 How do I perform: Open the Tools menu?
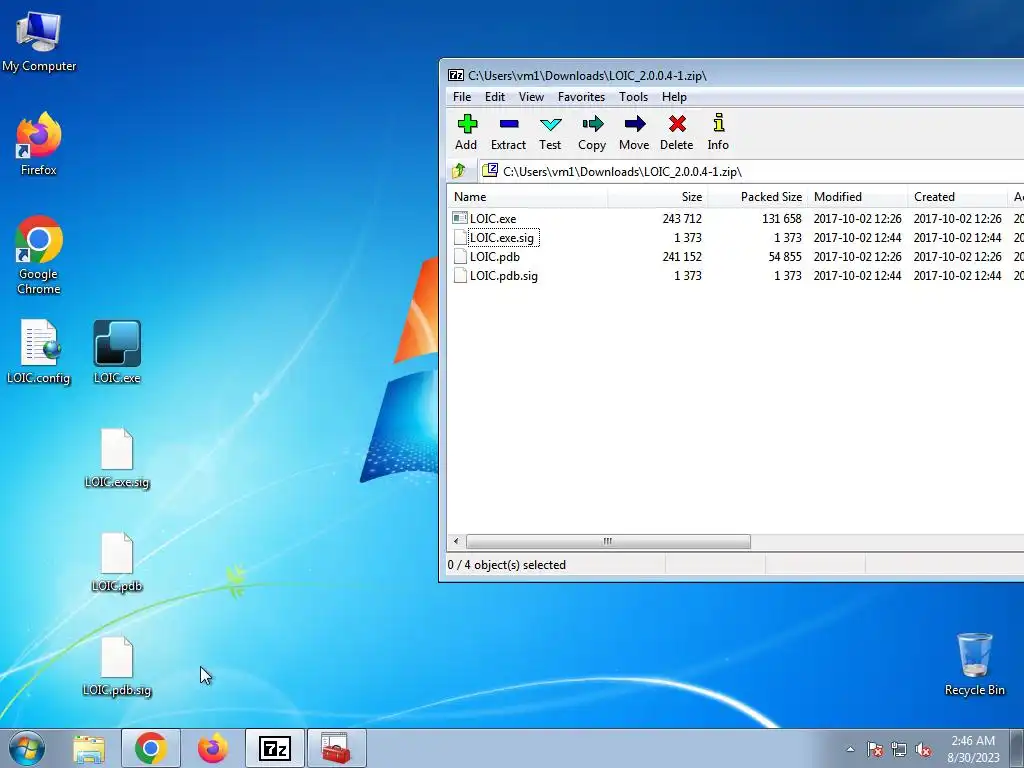(x=633, y=97)
